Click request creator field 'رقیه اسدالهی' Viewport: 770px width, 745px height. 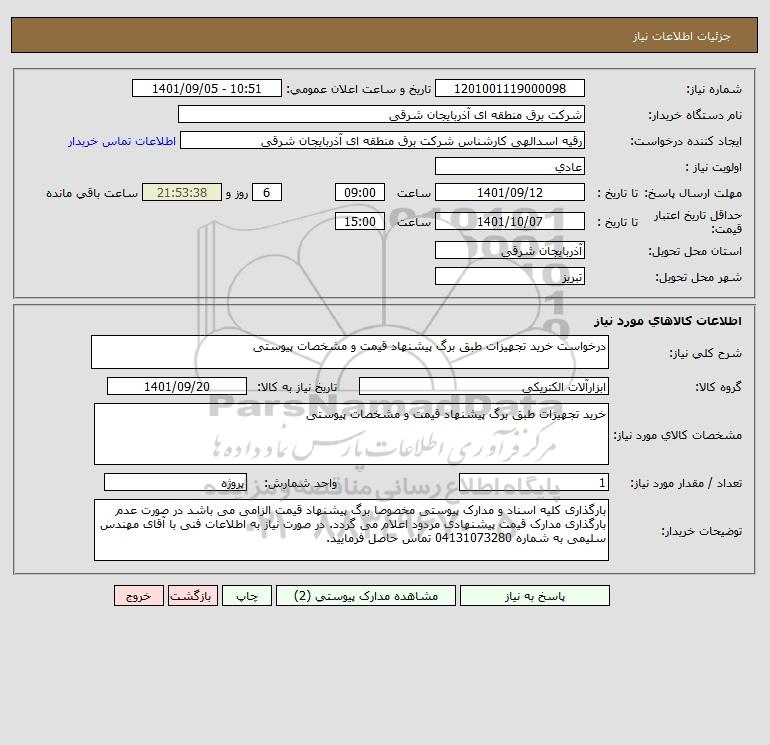[383, 140]
